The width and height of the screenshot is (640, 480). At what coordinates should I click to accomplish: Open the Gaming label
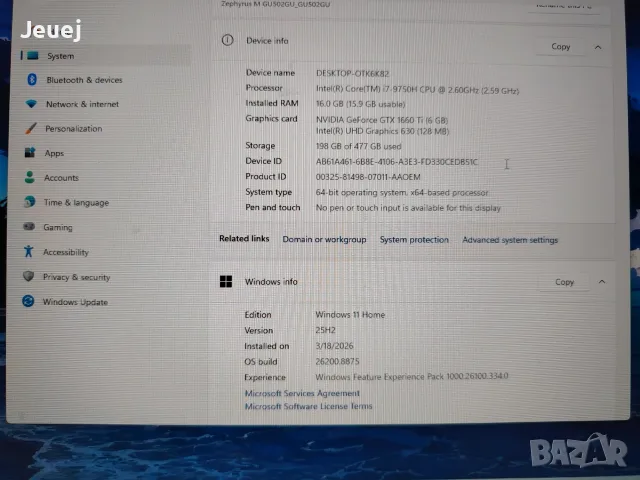click(58, 227)
